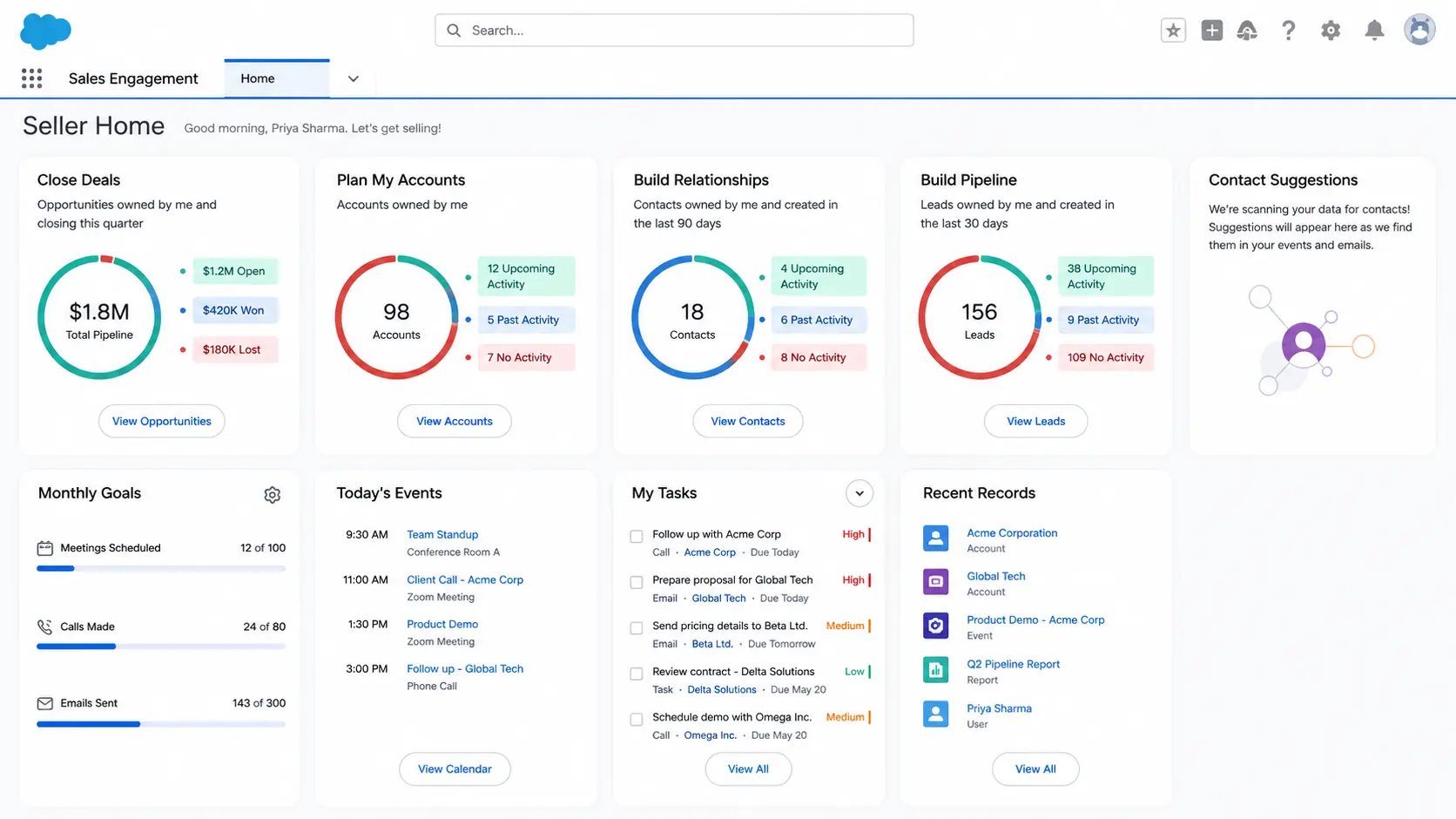1456x819 pixels.
Task: Click the search magnifier icon
Action: pos(454,30)
